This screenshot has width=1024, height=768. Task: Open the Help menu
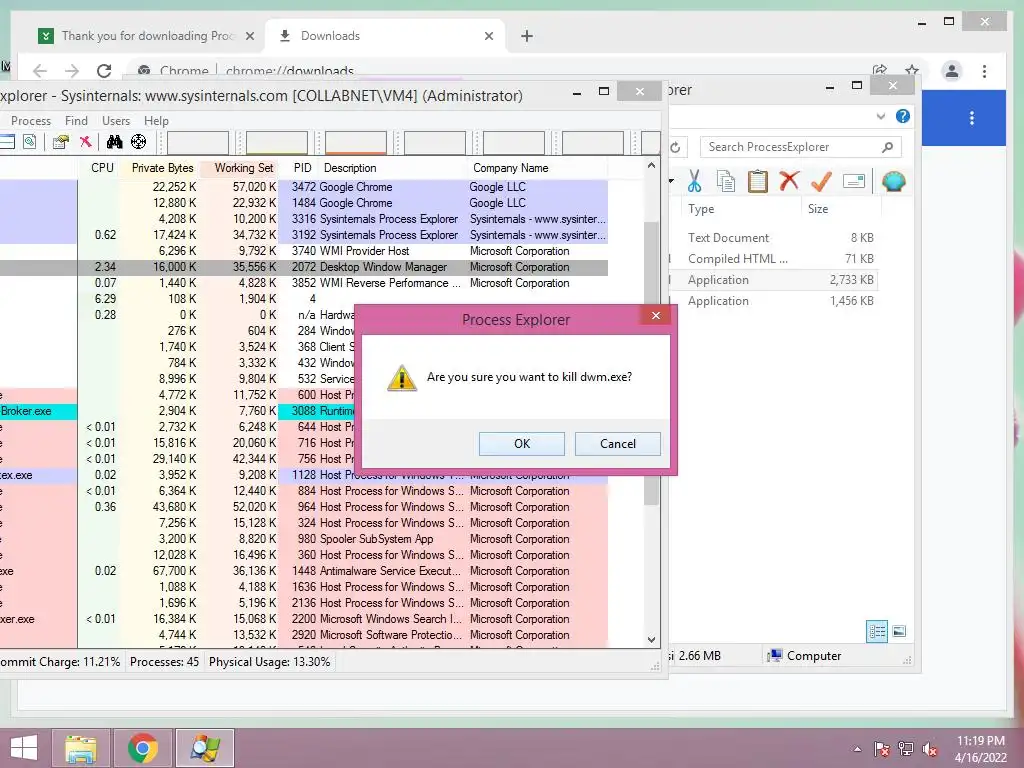tap(156, 121)
